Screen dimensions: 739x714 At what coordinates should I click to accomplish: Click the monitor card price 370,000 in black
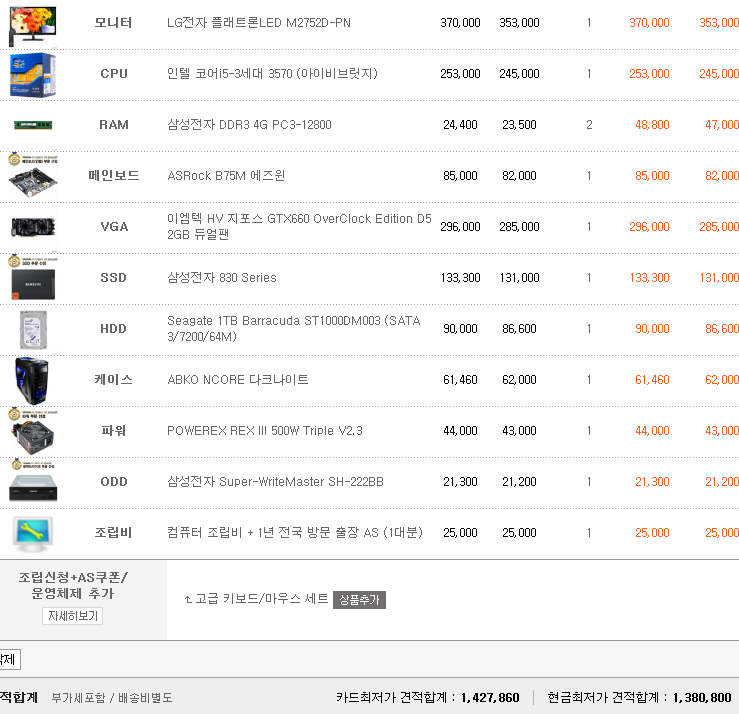click(460, 23)
